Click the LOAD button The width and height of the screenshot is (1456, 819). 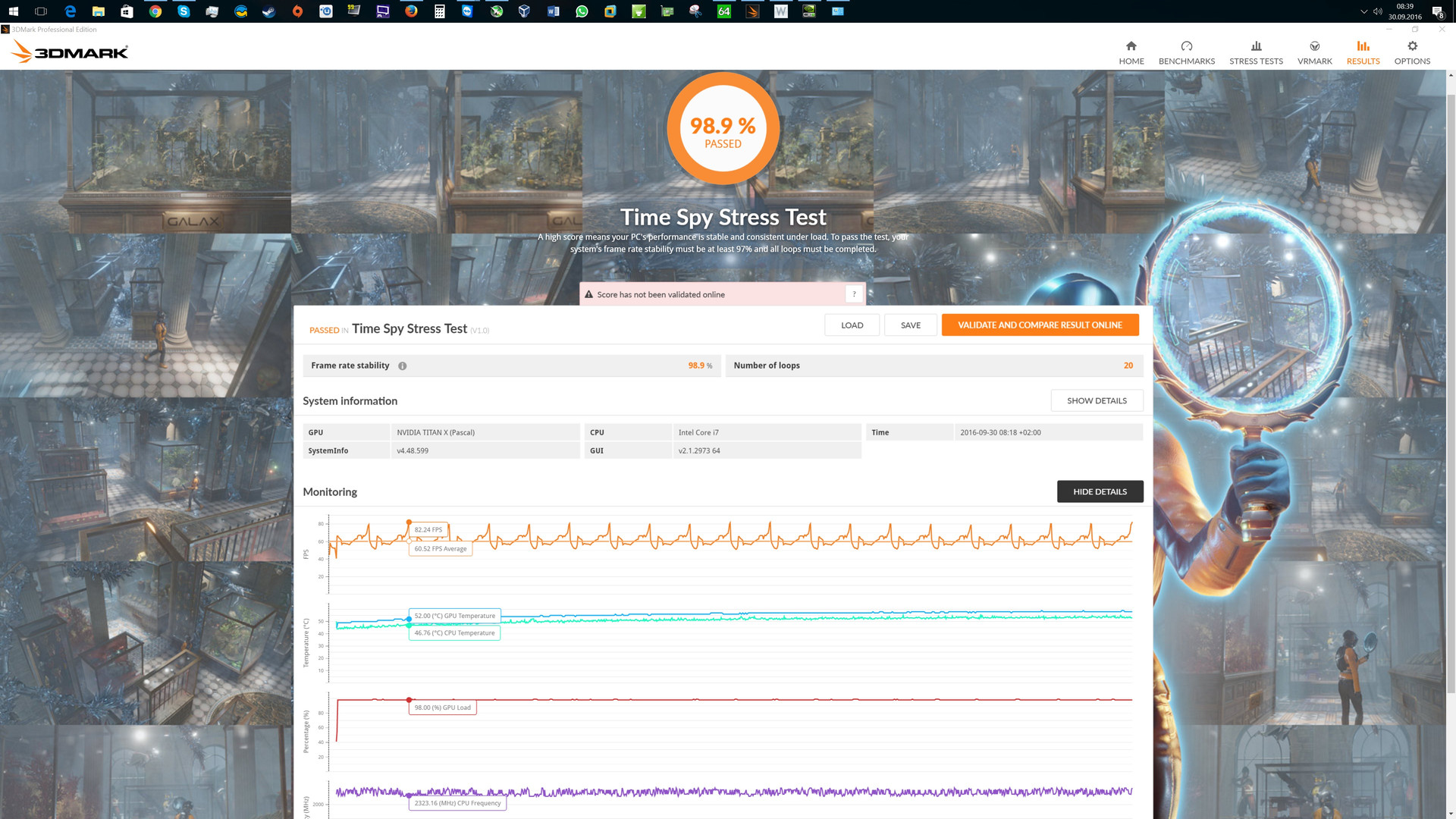[x=852, y=325]
